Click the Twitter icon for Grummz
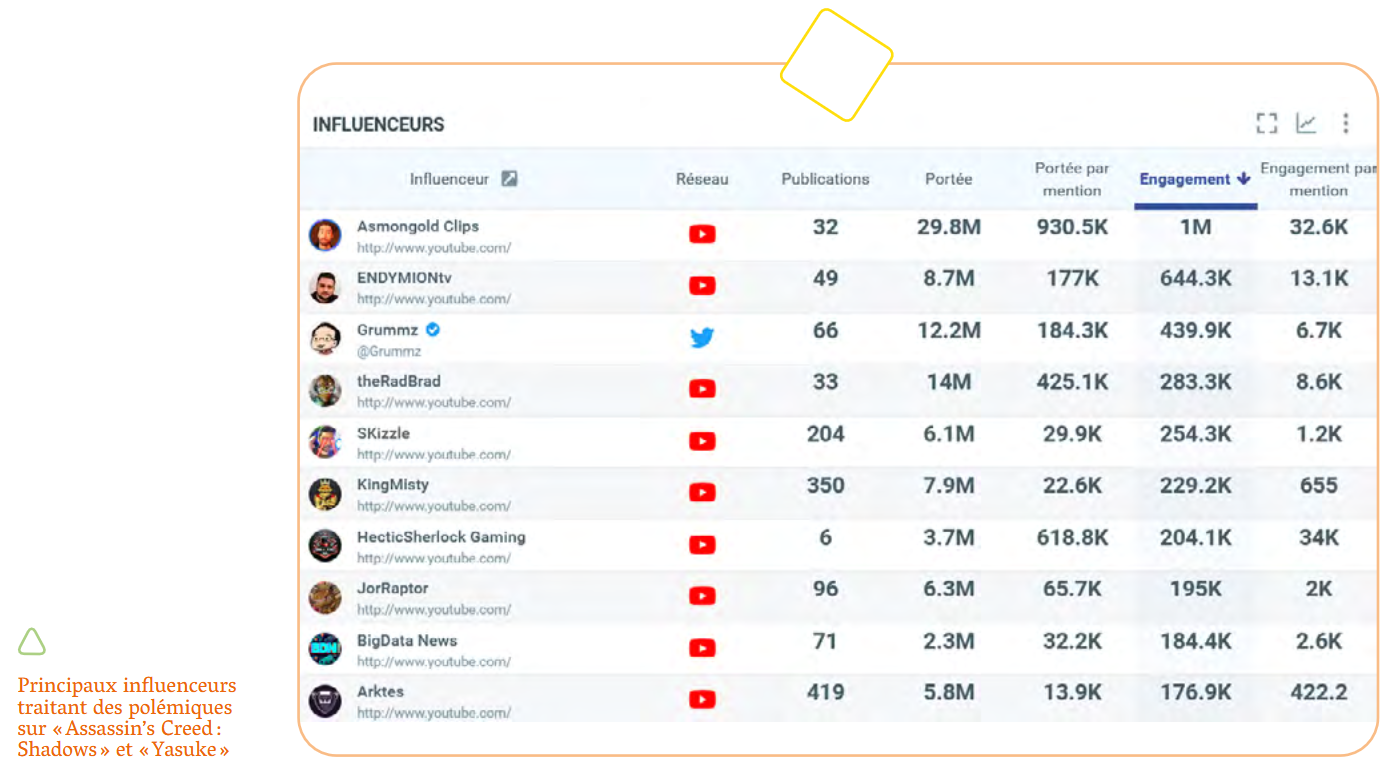 702,338
